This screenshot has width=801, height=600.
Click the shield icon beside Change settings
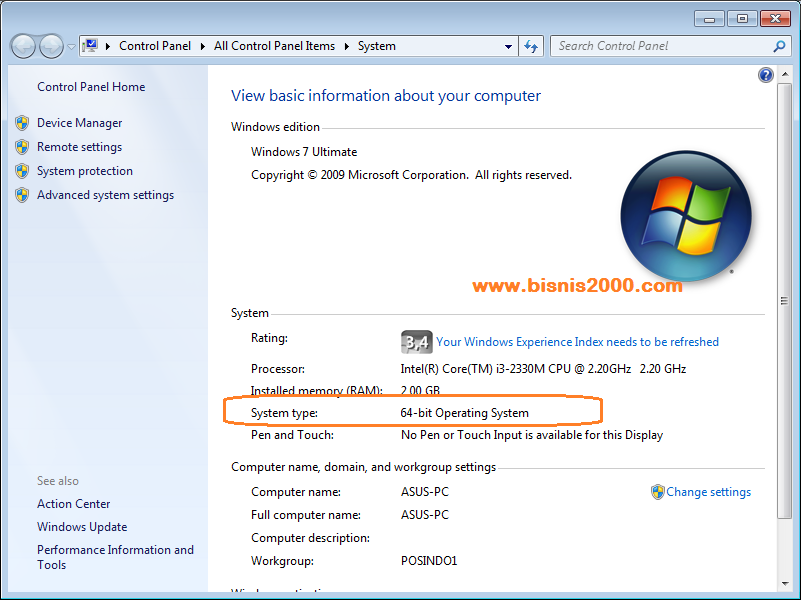click(657, 491)
